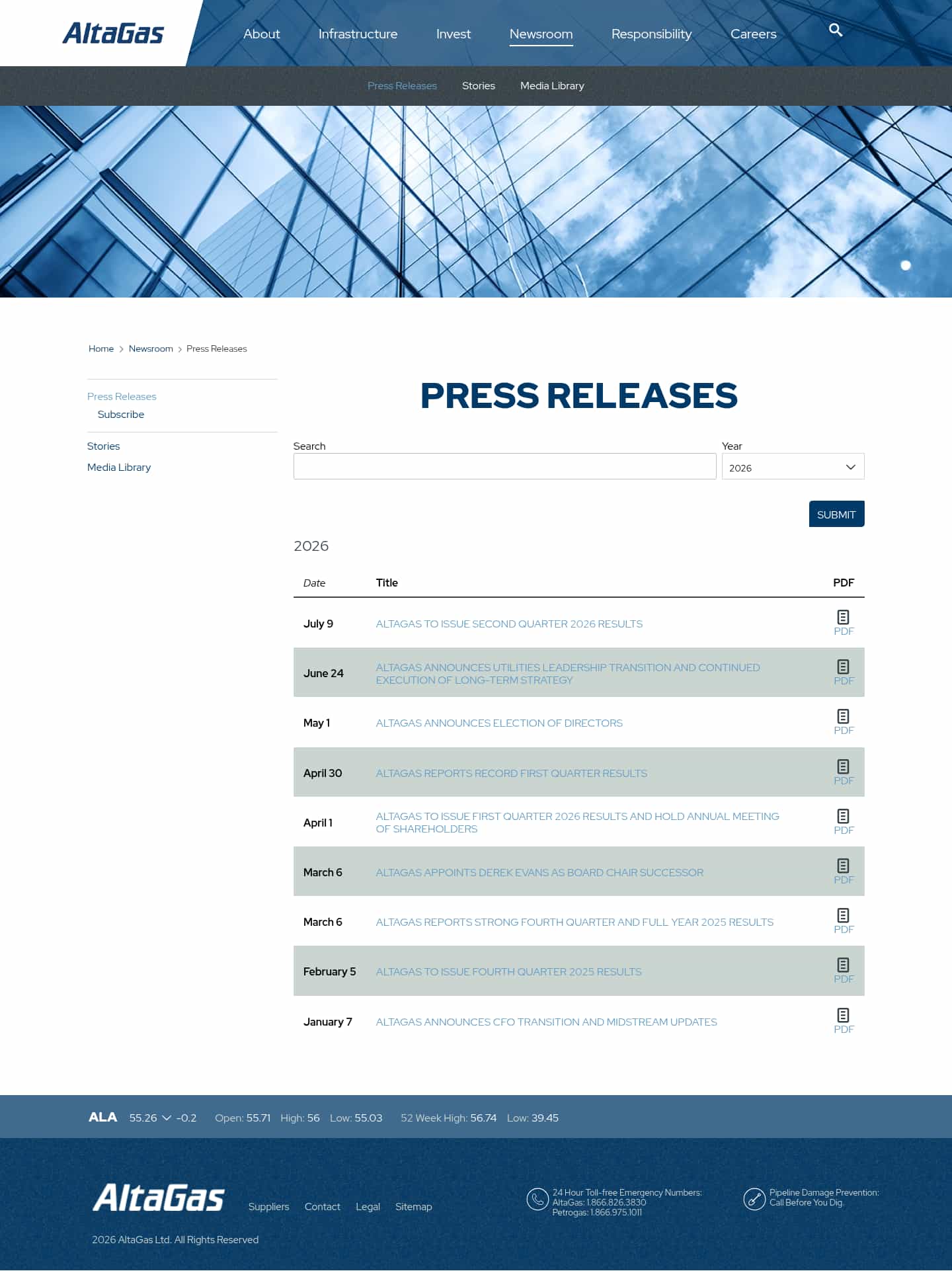The height and width of the screenshot is (1271, 952).
Task: Open Press Releases in the left sidebar
Action: tap(122, 396)
